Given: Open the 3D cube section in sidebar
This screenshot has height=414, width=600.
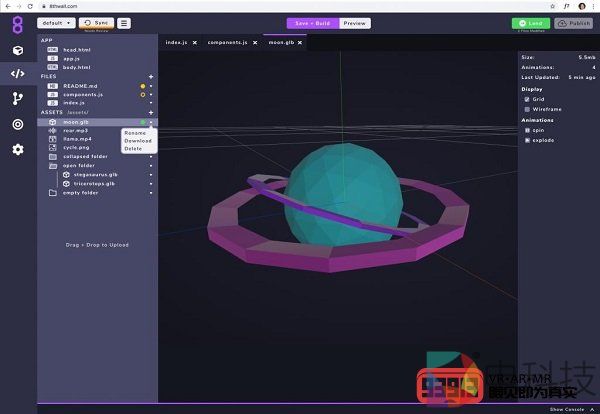Looking at the screenshot, I should (x=17, y=50).
